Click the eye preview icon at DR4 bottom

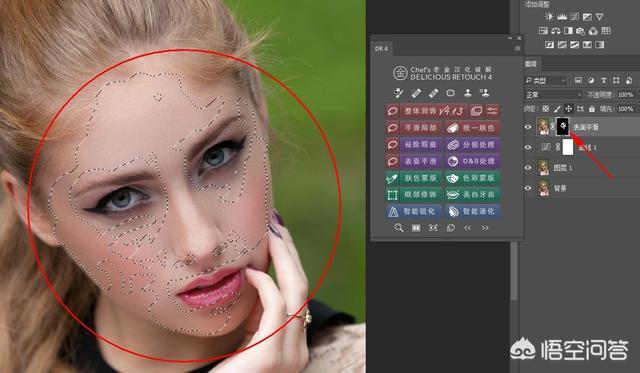433,228
